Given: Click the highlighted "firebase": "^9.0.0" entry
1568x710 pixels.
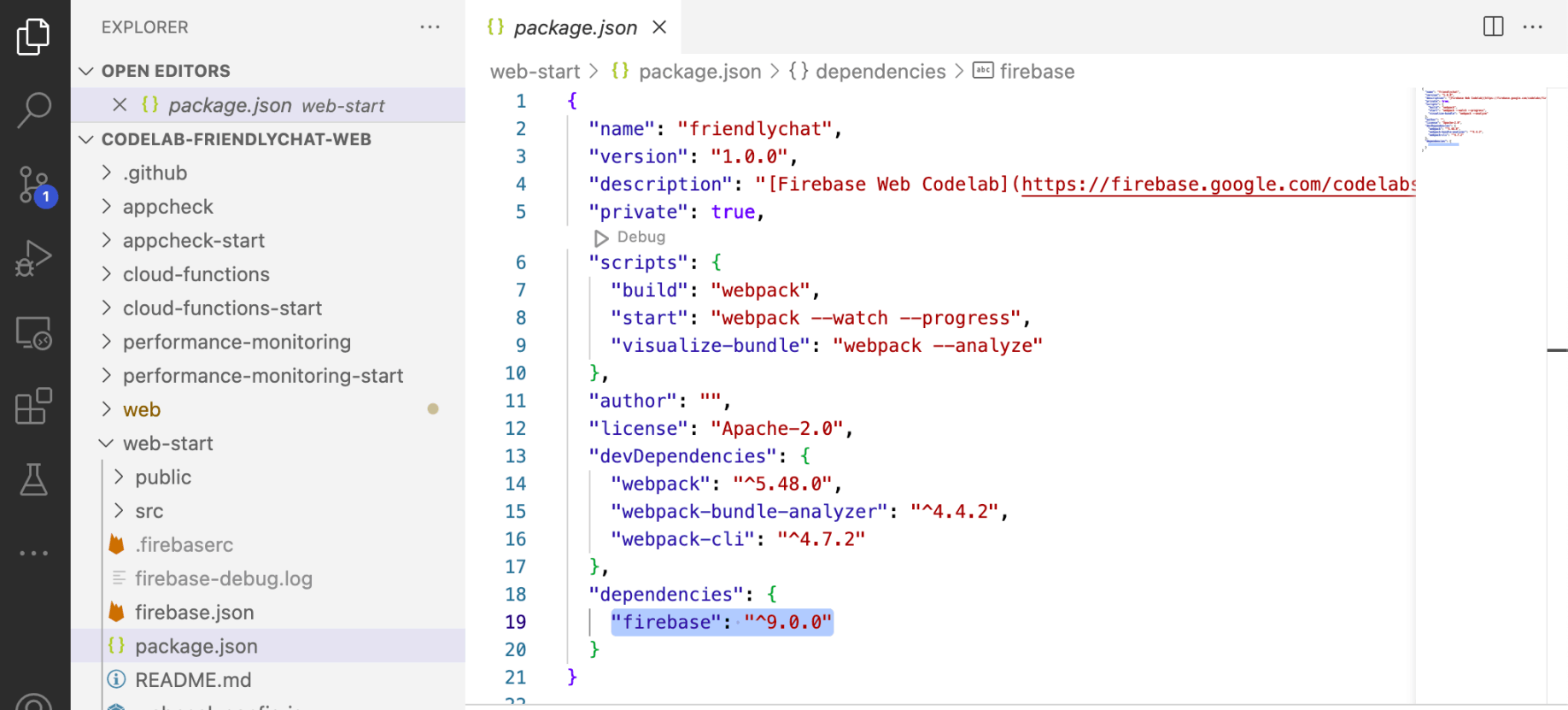Looking at the screenshot, I should pos(722,622).
